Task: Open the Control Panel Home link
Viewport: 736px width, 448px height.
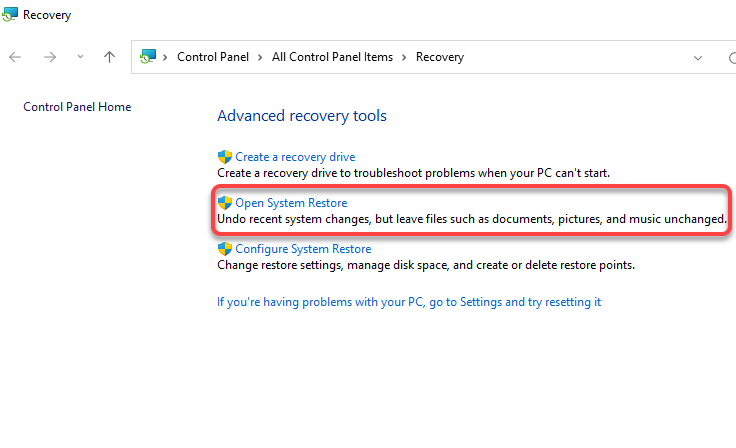Action: (77, 107)
